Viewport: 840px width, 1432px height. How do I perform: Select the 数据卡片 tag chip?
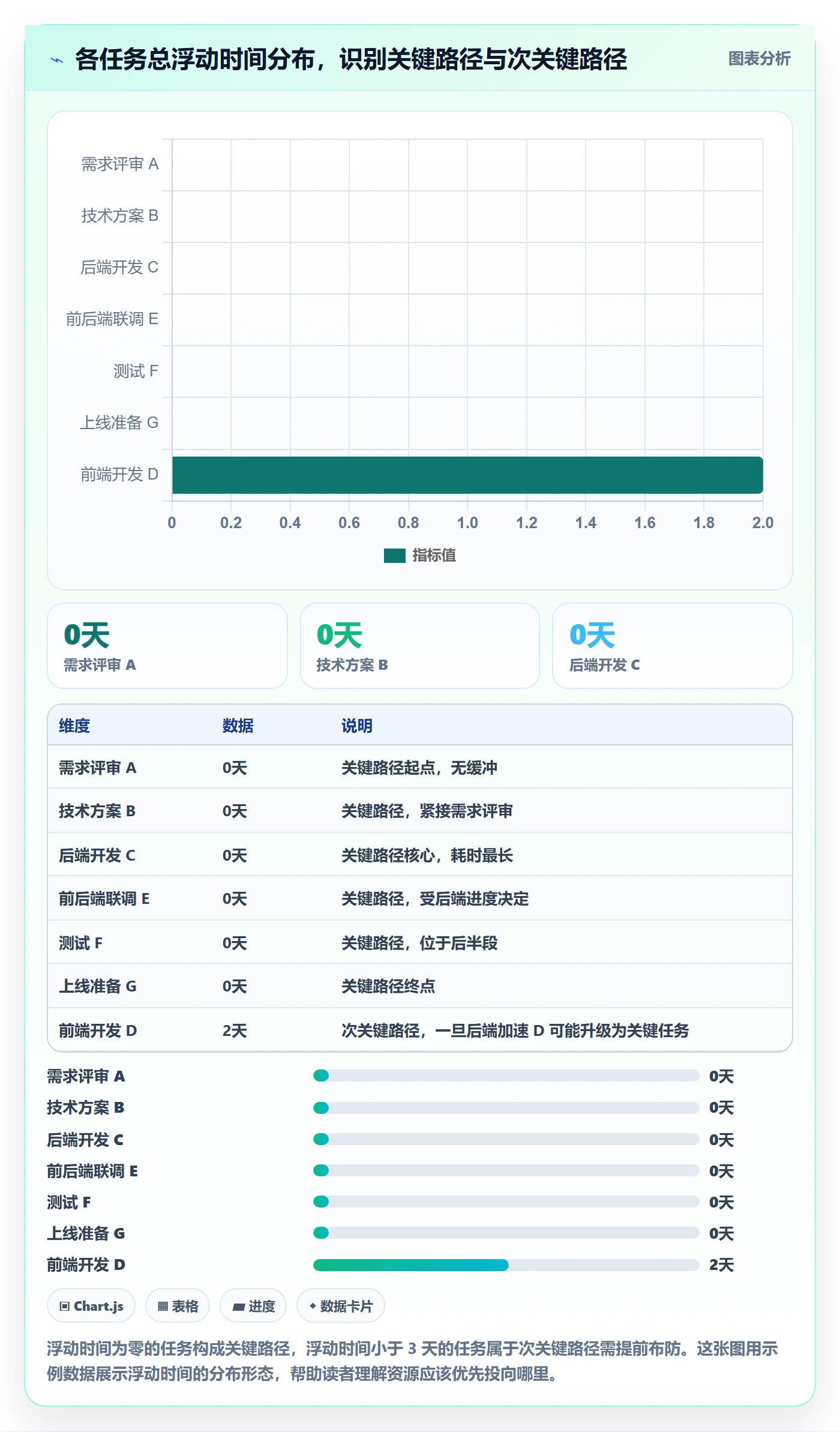[x=341, y=1306]
